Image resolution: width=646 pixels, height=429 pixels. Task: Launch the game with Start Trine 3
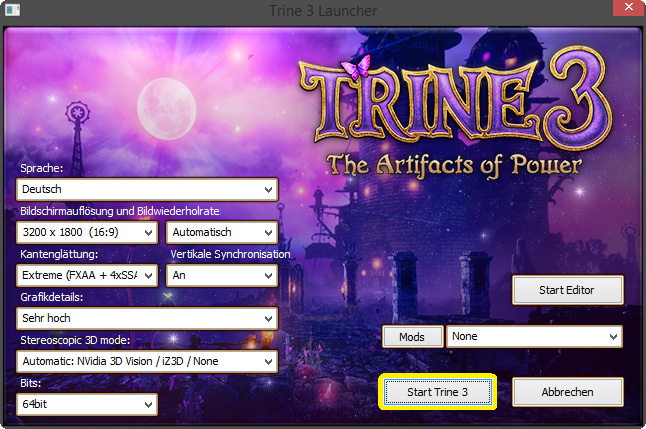click(x=438, y=392)
